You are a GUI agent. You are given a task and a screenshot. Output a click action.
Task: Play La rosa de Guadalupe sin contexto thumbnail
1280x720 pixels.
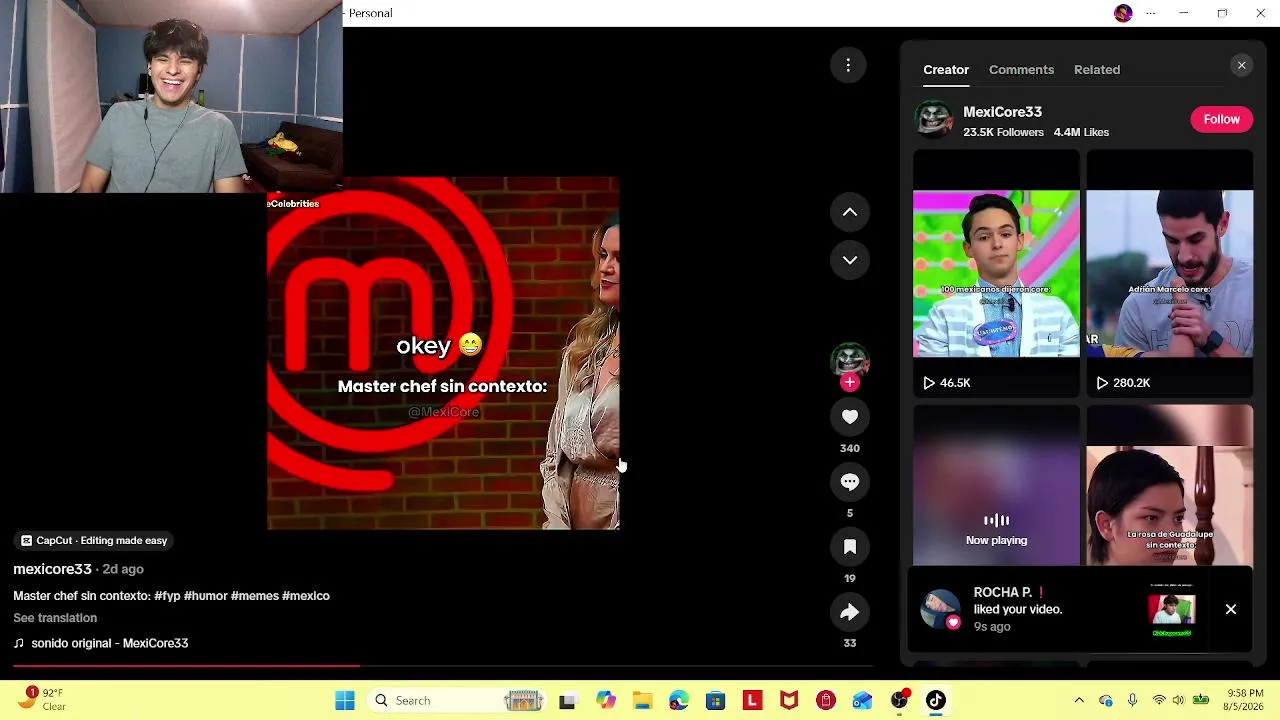(x=1169, y=486)
